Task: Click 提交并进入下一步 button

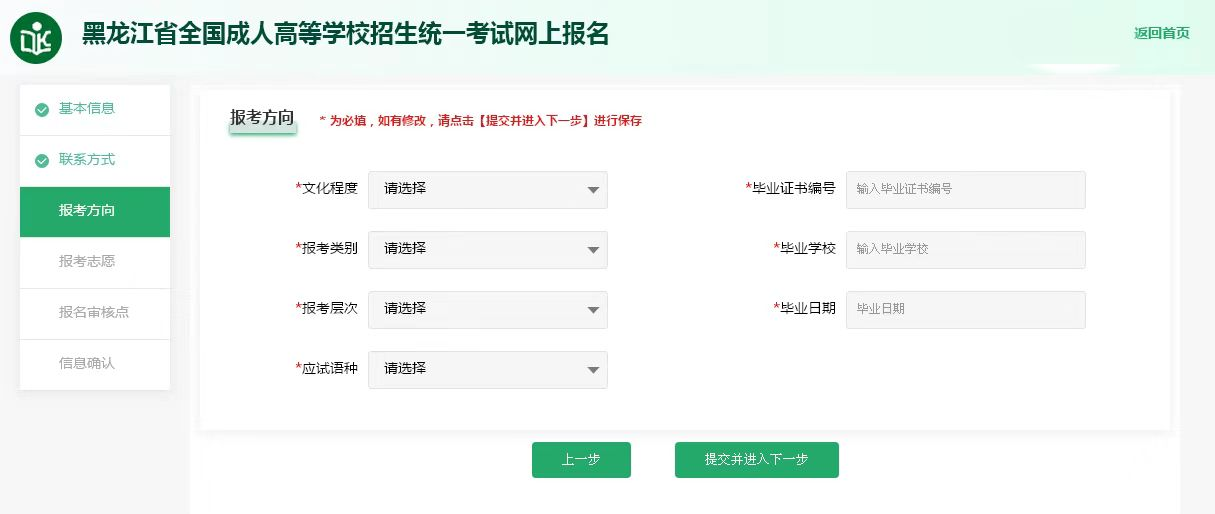Action: (757, 460)
